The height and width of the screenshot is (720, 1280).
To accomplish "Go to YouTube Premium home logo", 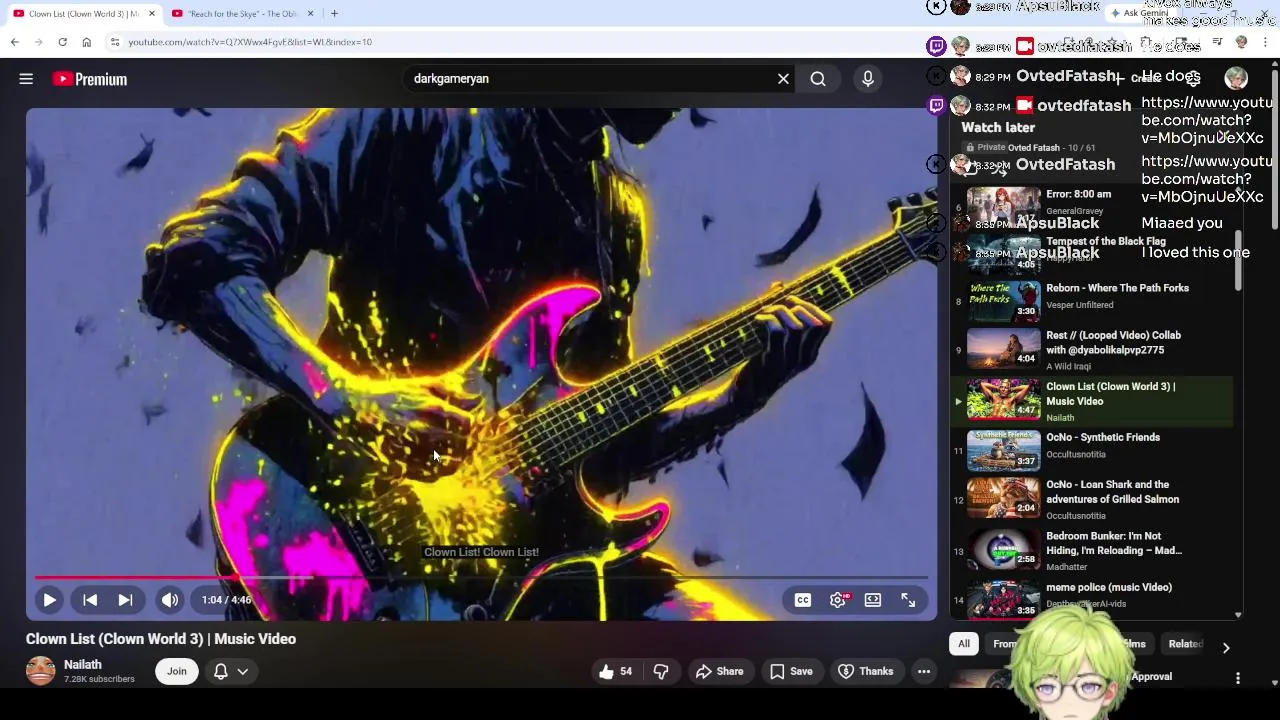I will [x=90, y=79].
